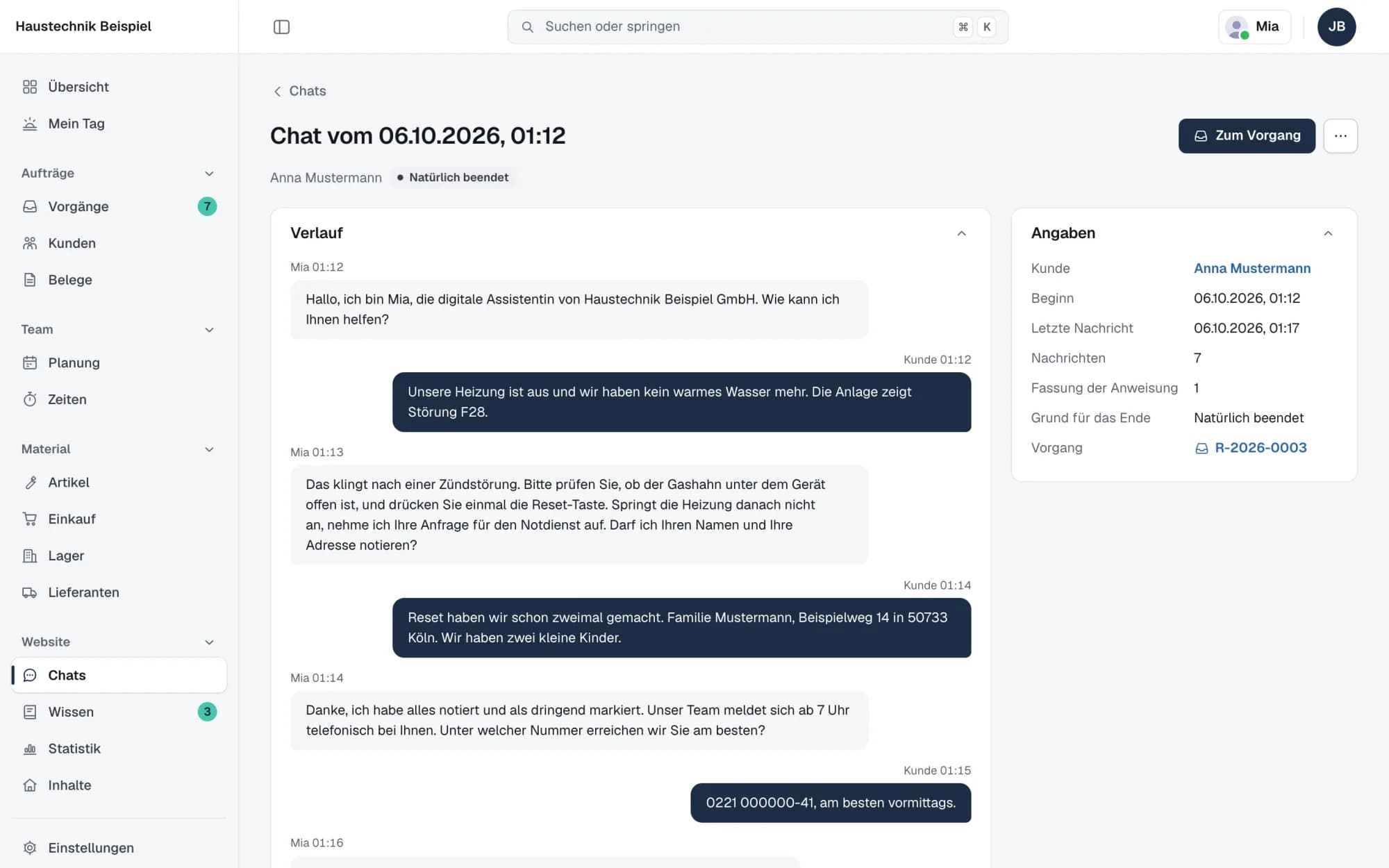Collapse the Team sidebar section
1389x868 pixels.
(209, 329)
